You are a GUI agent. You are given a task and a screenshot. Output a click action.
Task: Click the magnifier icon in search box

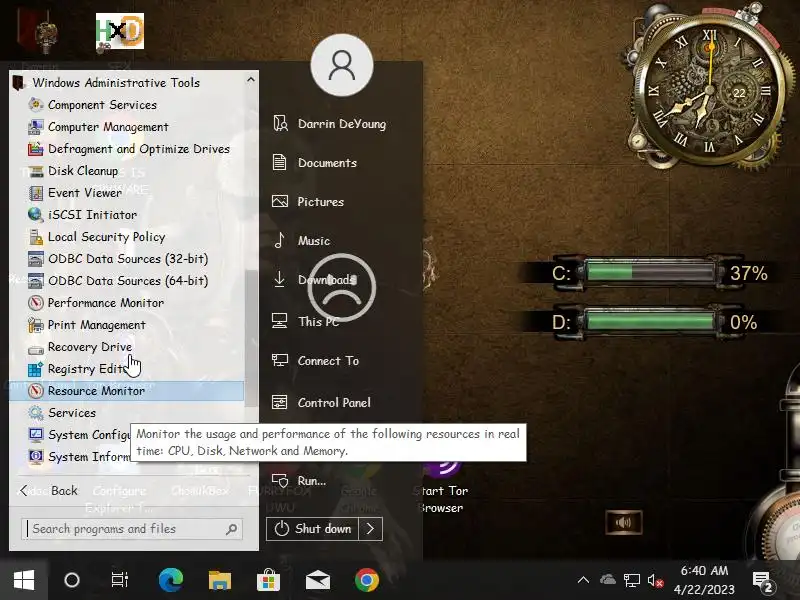point(231,529)
